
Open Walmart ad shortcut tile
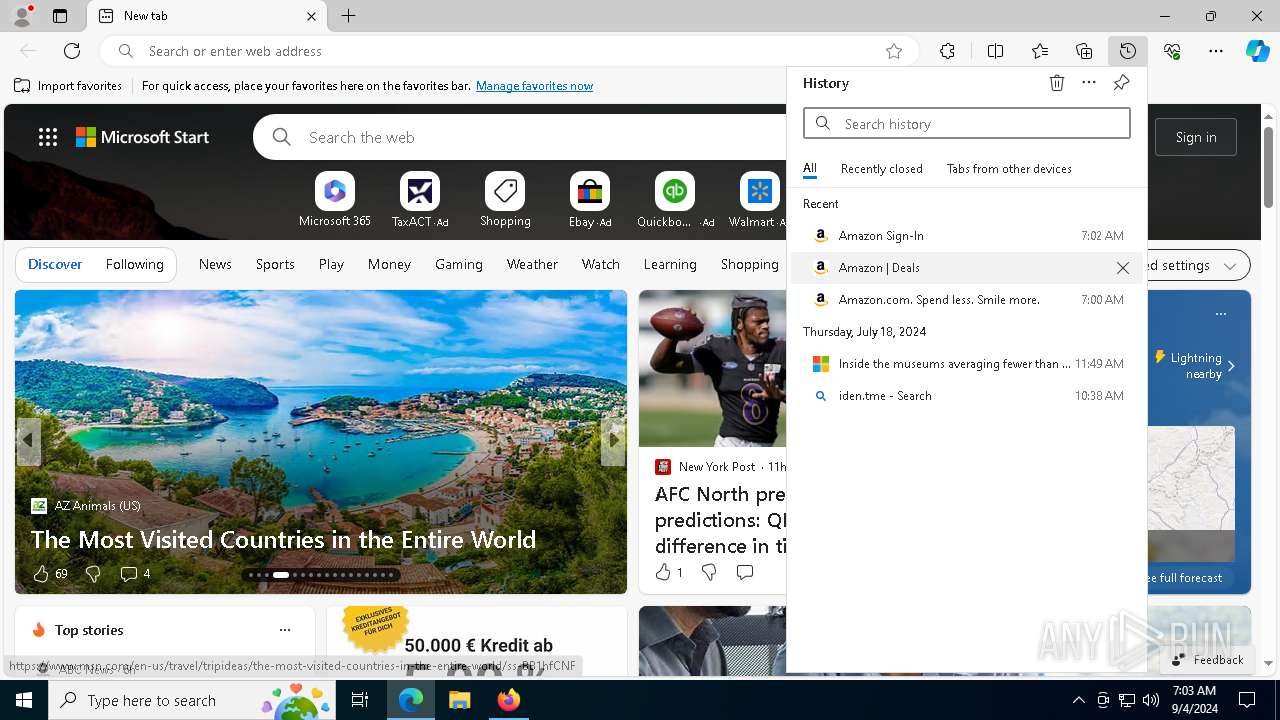(x=760, y=200)
